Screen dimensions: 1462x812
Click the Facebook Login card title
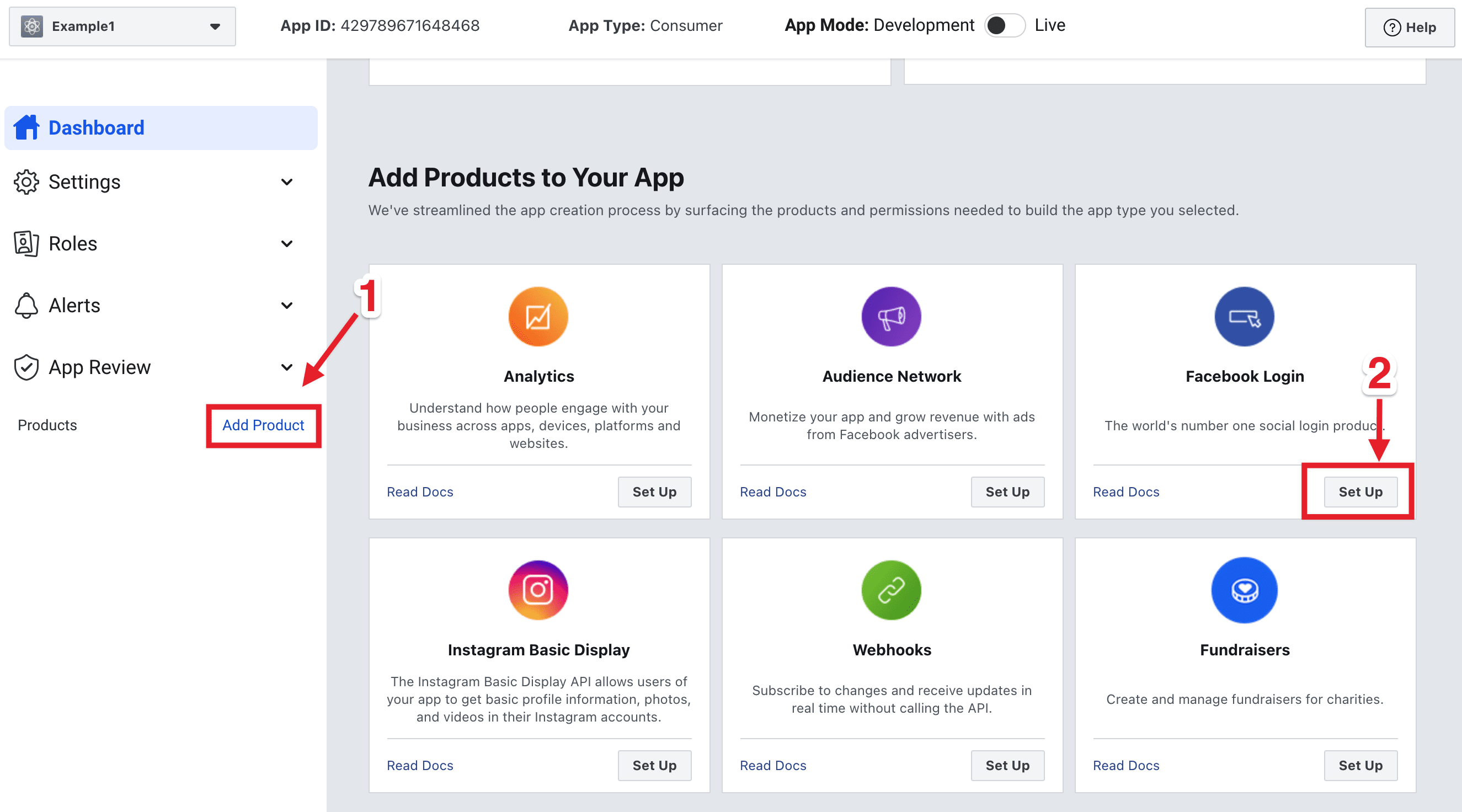pos(1245,376)
